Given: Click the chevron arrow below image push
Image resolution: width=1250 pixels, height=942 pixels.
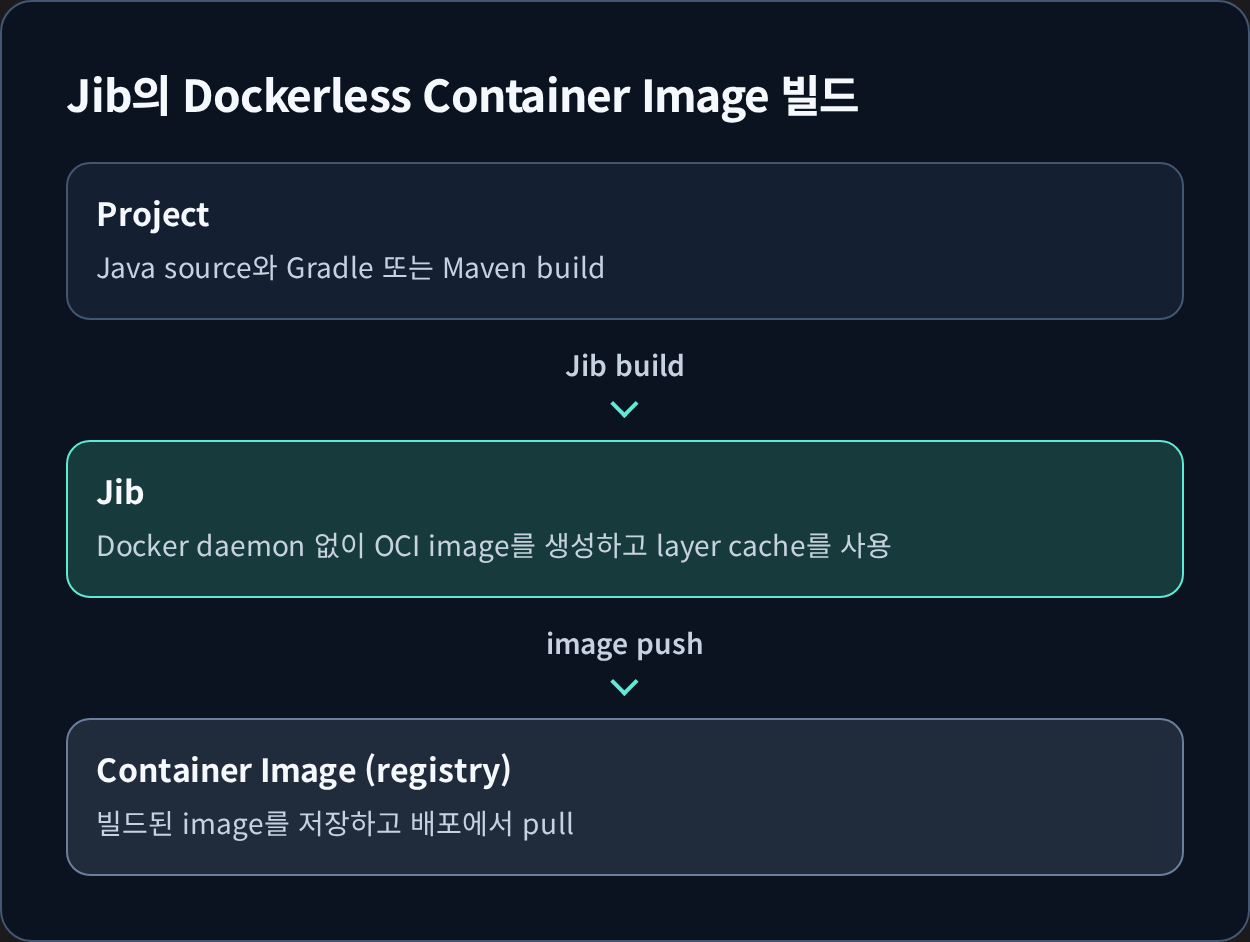Looking at the screenshot, I should pos(624,687).
